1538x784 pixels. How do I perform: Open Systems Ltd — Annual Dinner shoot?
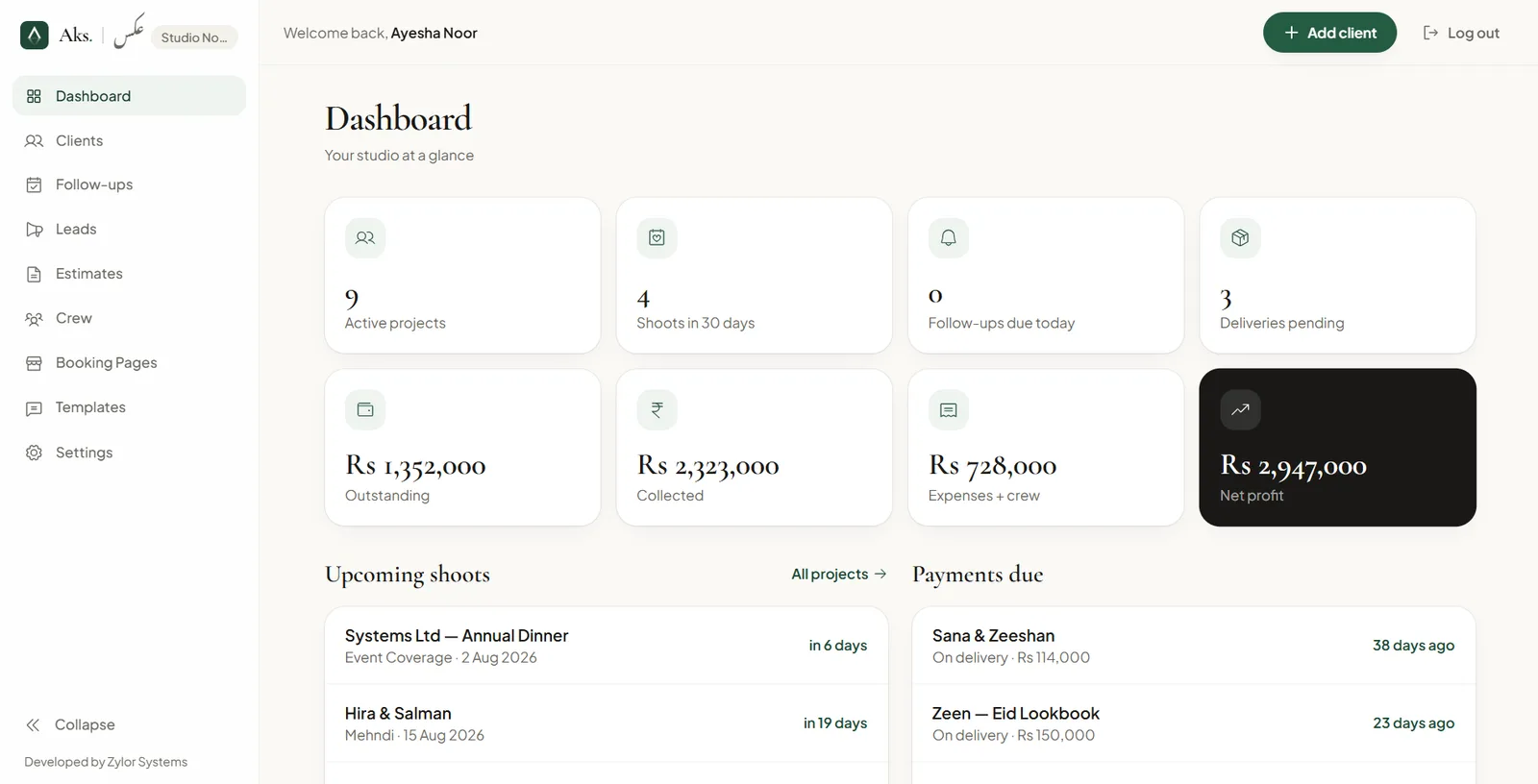tap(607, 646)
